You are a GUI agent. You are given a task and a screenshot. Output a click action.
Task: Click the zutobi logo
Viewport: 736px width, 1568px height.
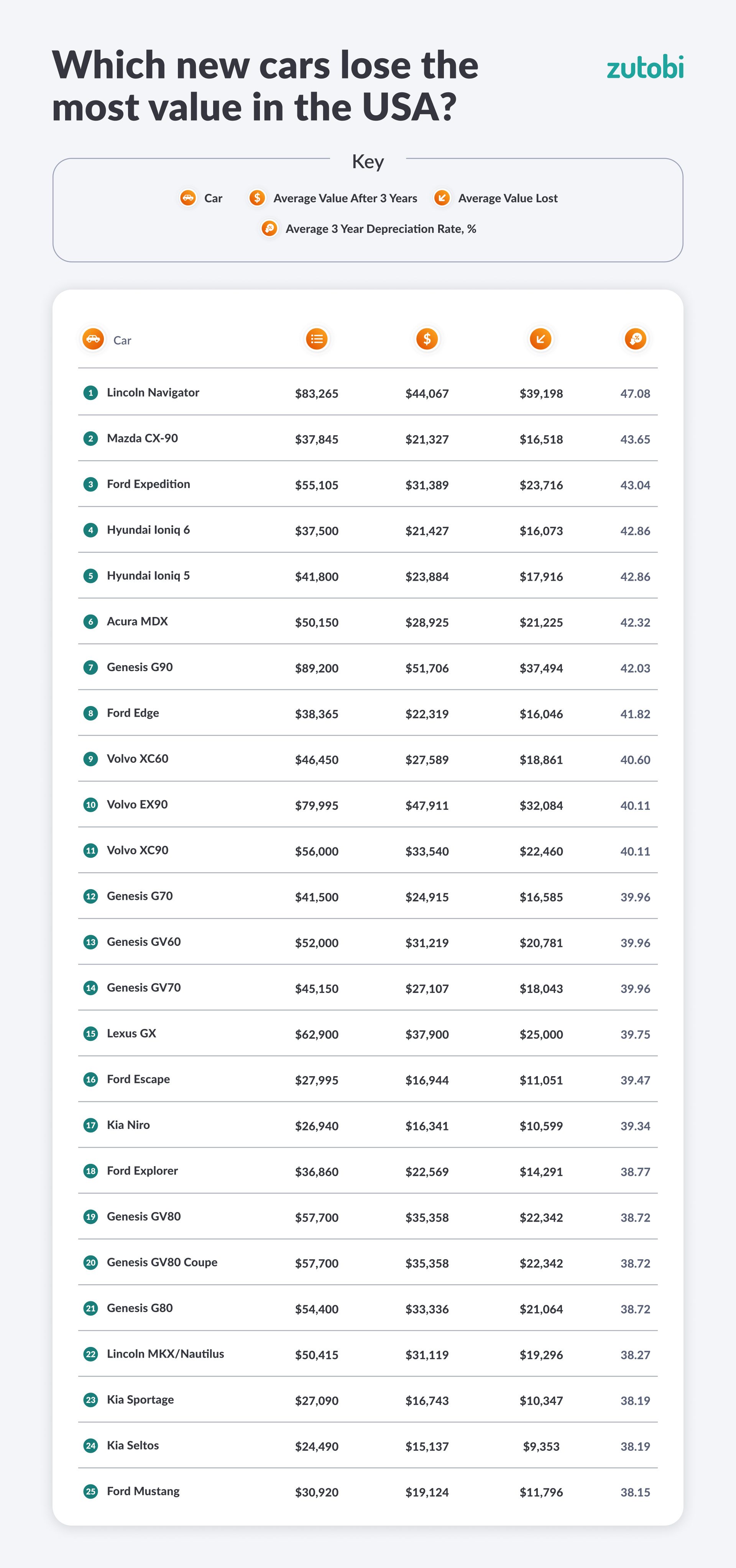pyautogui.click(x=645, y=67)
